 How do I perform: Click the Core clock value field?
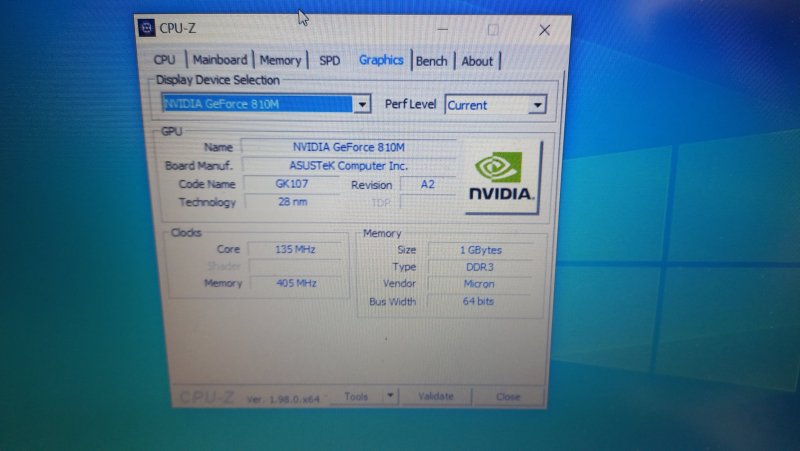(x=297, y=249)
